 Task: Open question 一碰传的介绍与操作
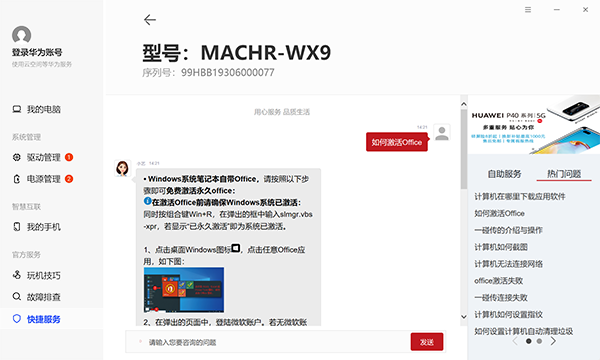[x=508, y=230]
